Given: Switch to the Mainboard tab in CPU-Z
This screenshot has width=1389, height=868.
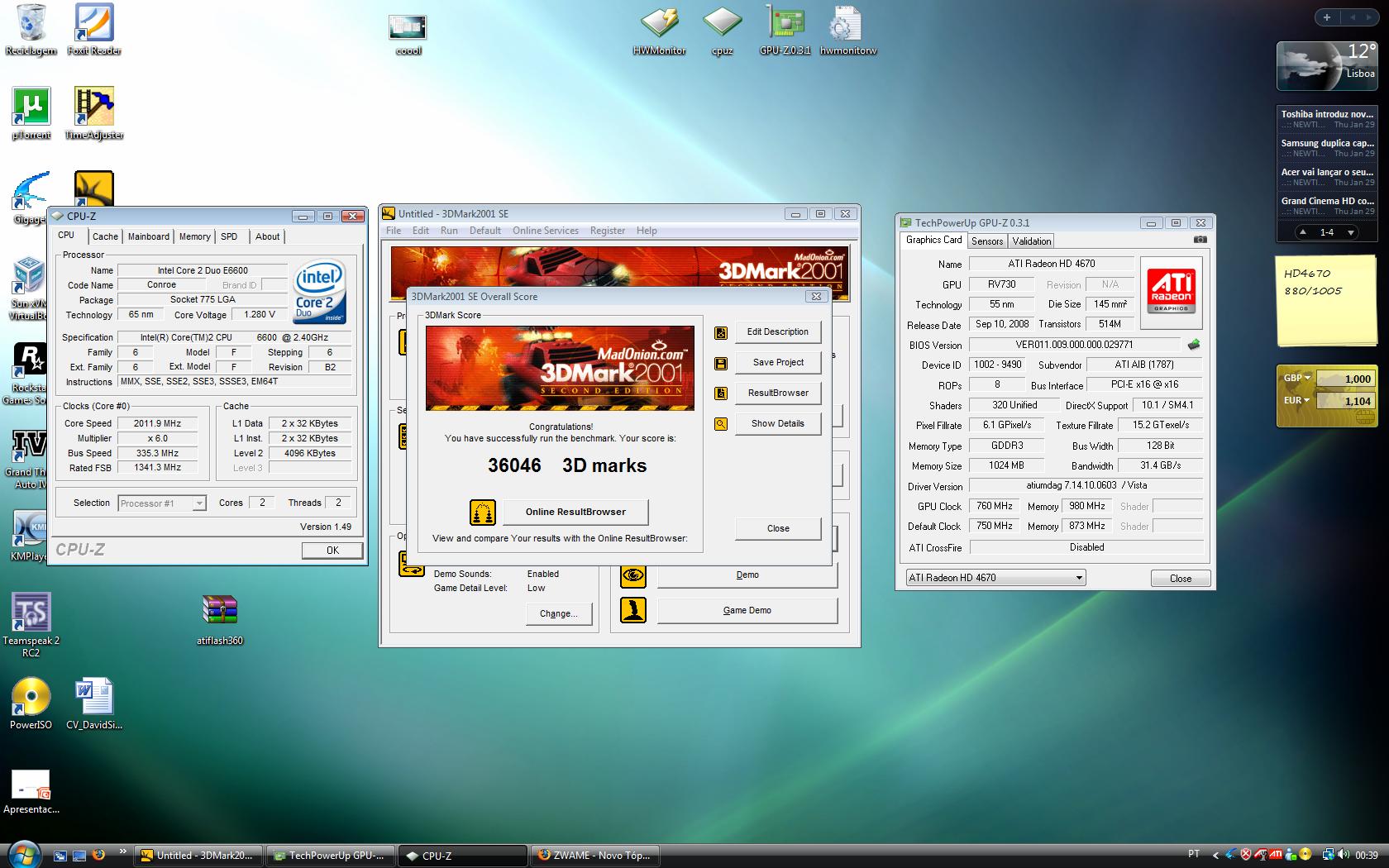Looking at the screenshot, I should tap(149, 236).
